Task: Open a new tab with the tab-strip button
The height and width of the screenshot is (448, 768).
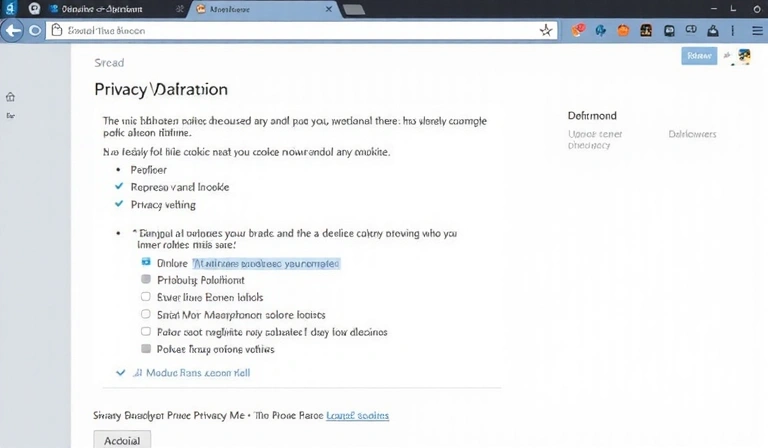Action: (x=354, y=9)
